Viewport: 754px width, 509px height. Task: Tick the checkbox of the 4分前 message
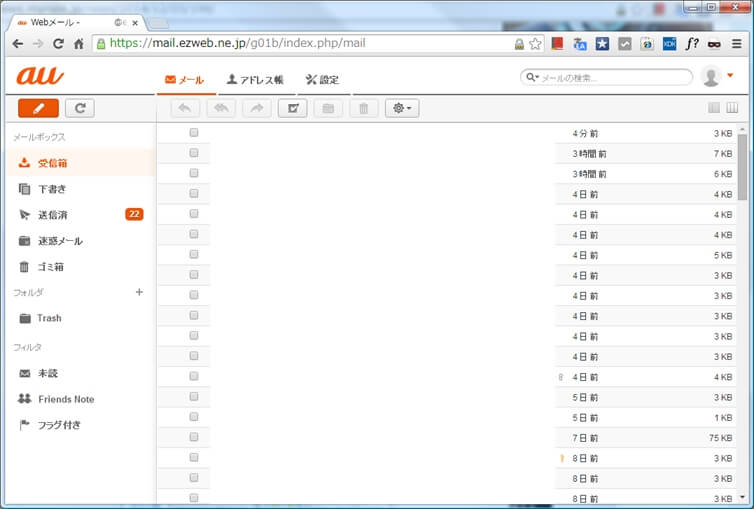pyautogui.click(x=194, y=133)
